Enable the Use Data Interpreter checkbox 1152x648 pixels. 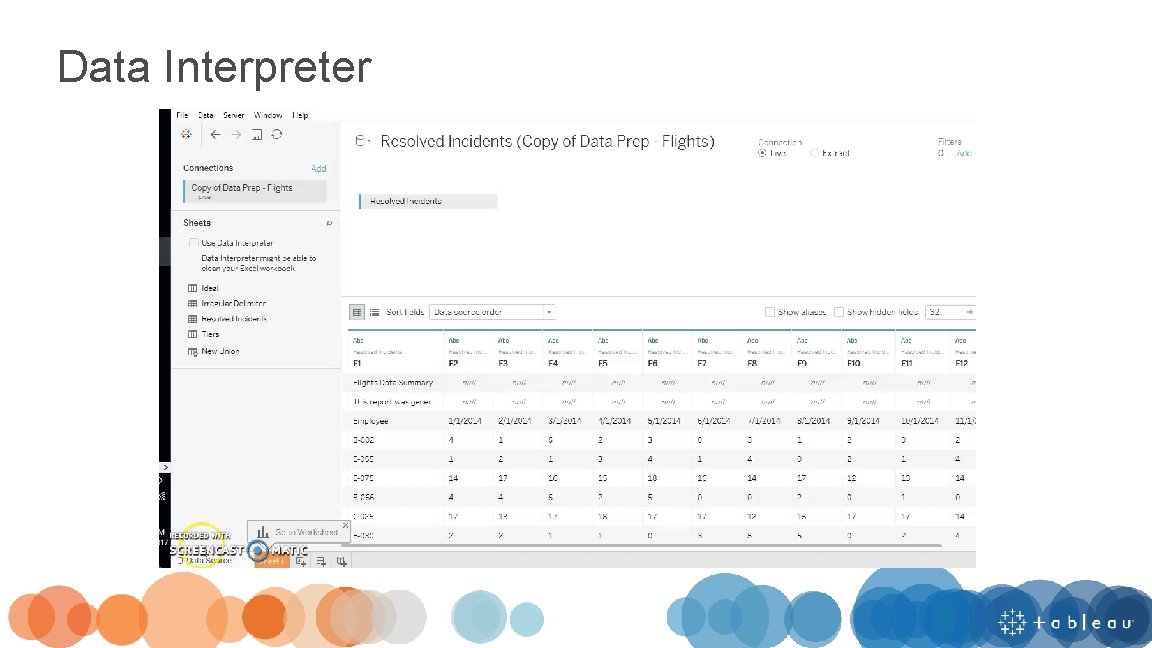pyautogui.click(x=193, y=242)
